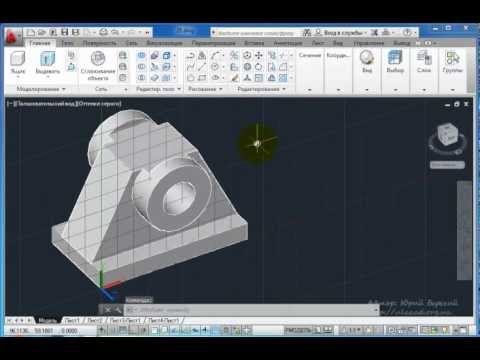Choose the Smooth Object (Сглаживание объекта) tool
Viewport: 480px width, 360px height.
[x=98, y=66]
